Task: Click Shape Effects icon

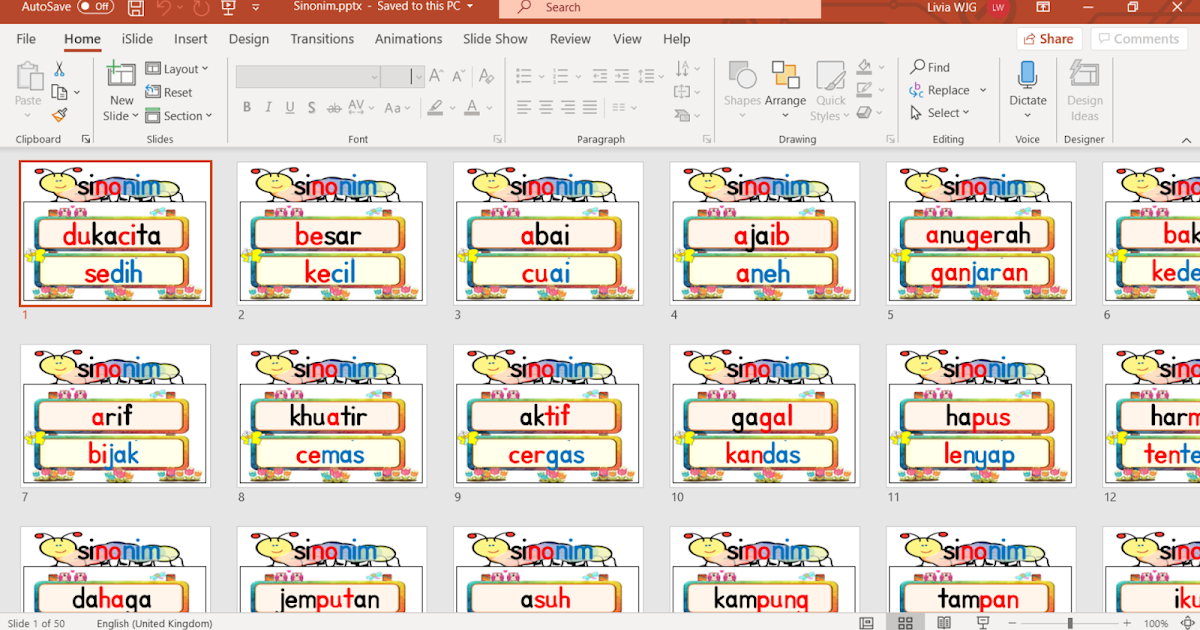Action: click(865, 112)
